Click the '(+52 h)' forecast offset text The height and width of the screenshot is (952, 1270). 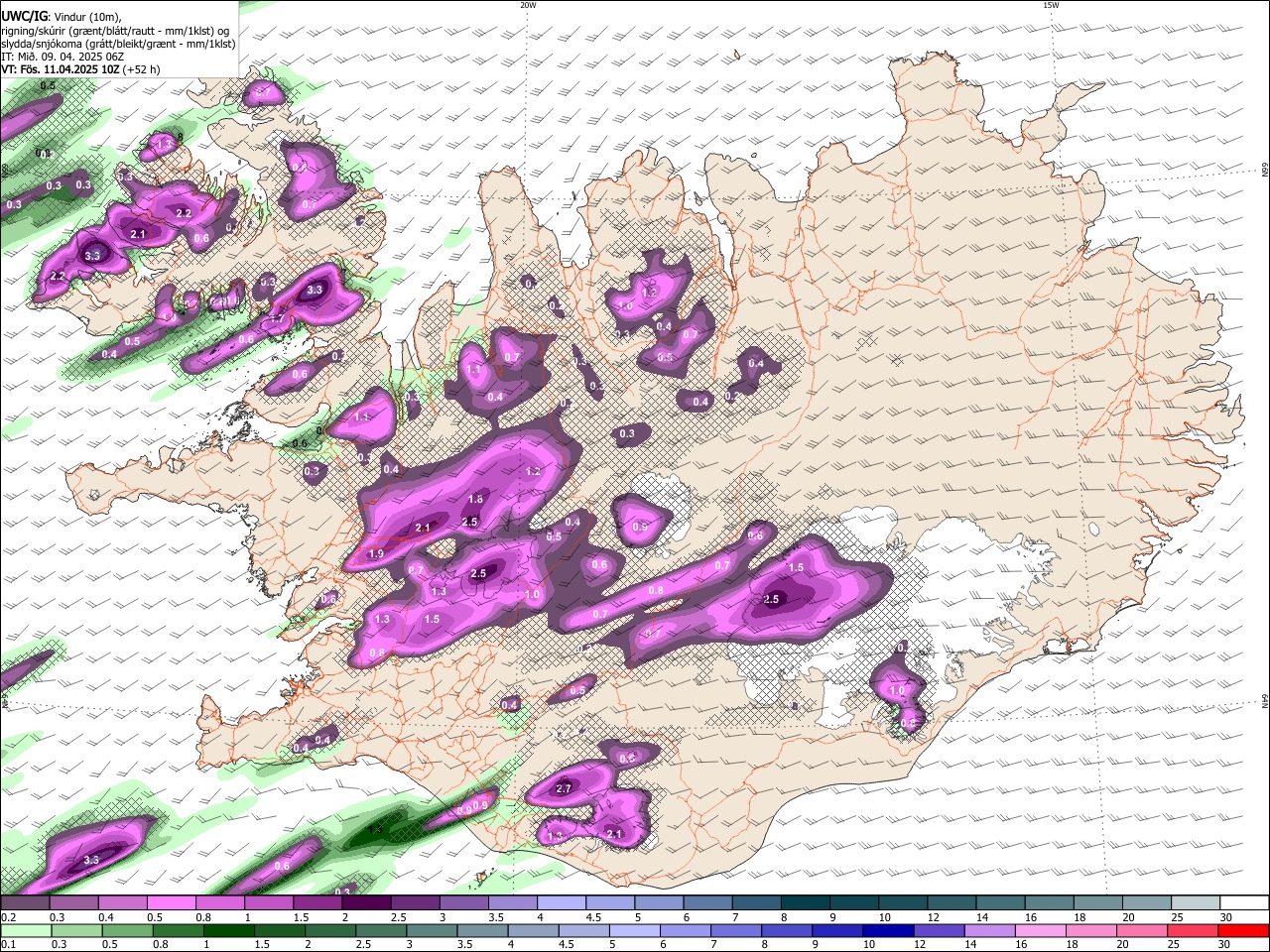pos(141,69)
